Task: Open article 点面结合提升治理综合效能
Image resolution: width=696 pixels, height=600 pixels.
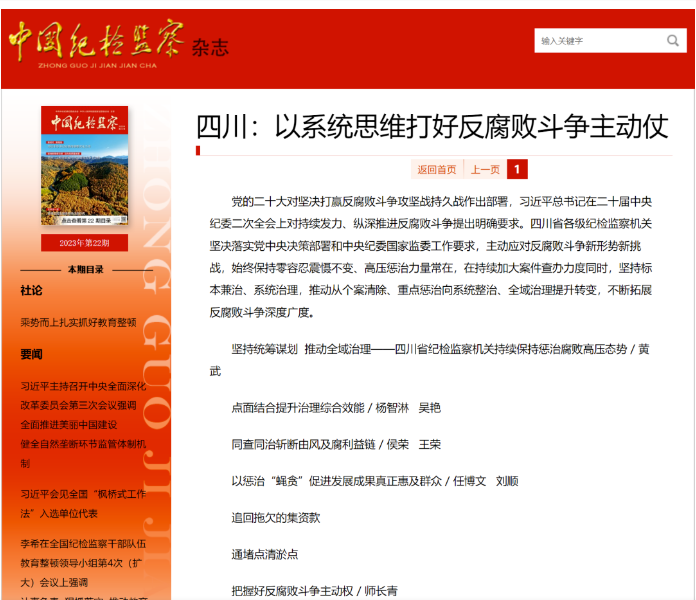Action: click(x=335, y=408)
